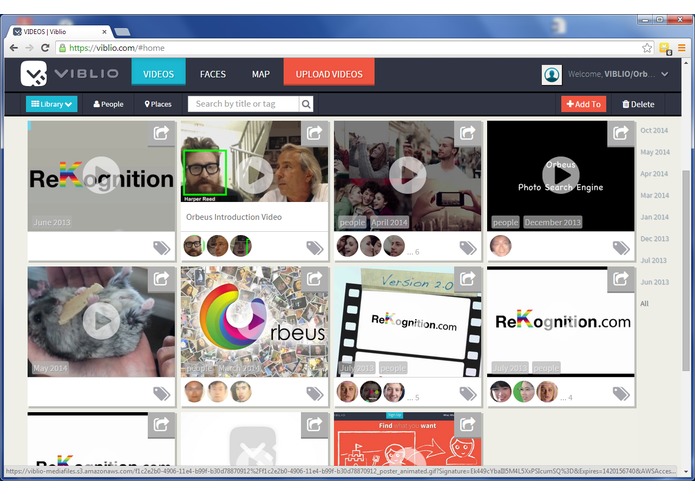Click the Delete button
695x494 pixels.
[638, 104]
